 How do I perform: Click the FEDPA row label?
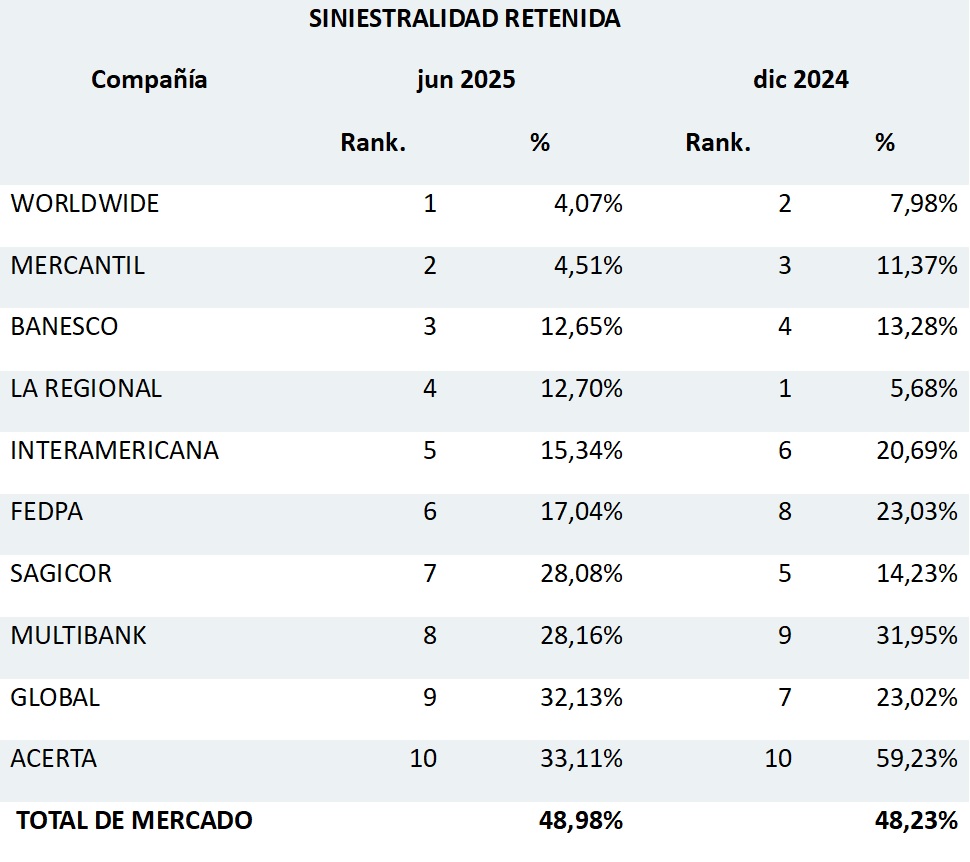pyautogui.click(x=47, y=512)
